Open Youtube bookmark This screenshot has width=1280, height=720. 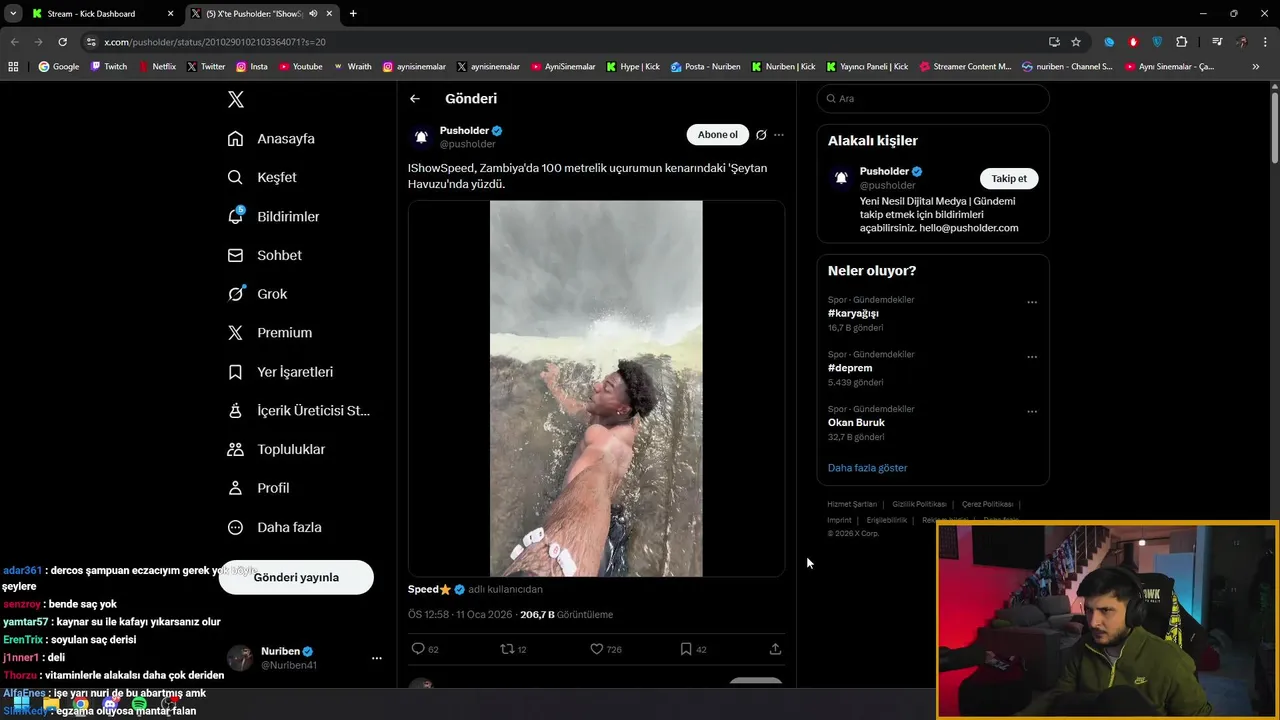click(x=301, y=66)
